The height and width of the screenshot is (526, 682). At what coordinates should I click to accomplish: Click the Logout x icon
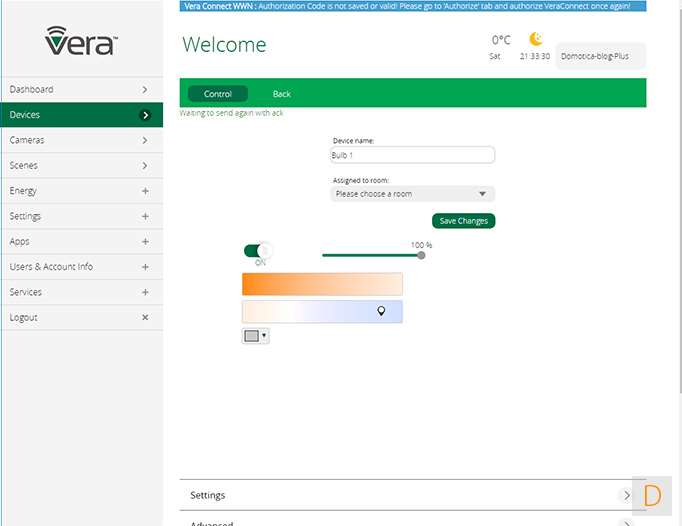[145, 318]
